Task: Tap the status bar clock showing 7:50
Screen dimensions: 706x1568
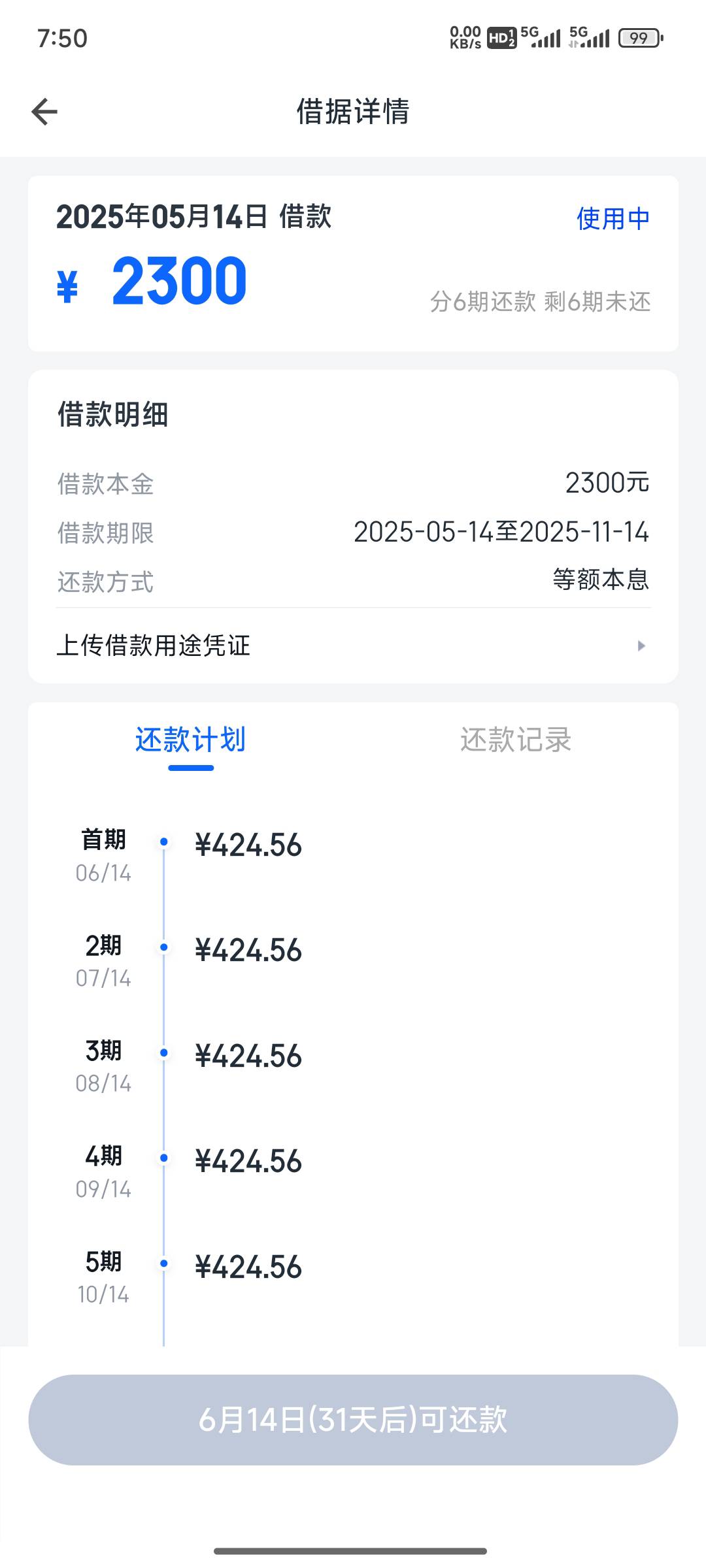Action: coord(62,39)
